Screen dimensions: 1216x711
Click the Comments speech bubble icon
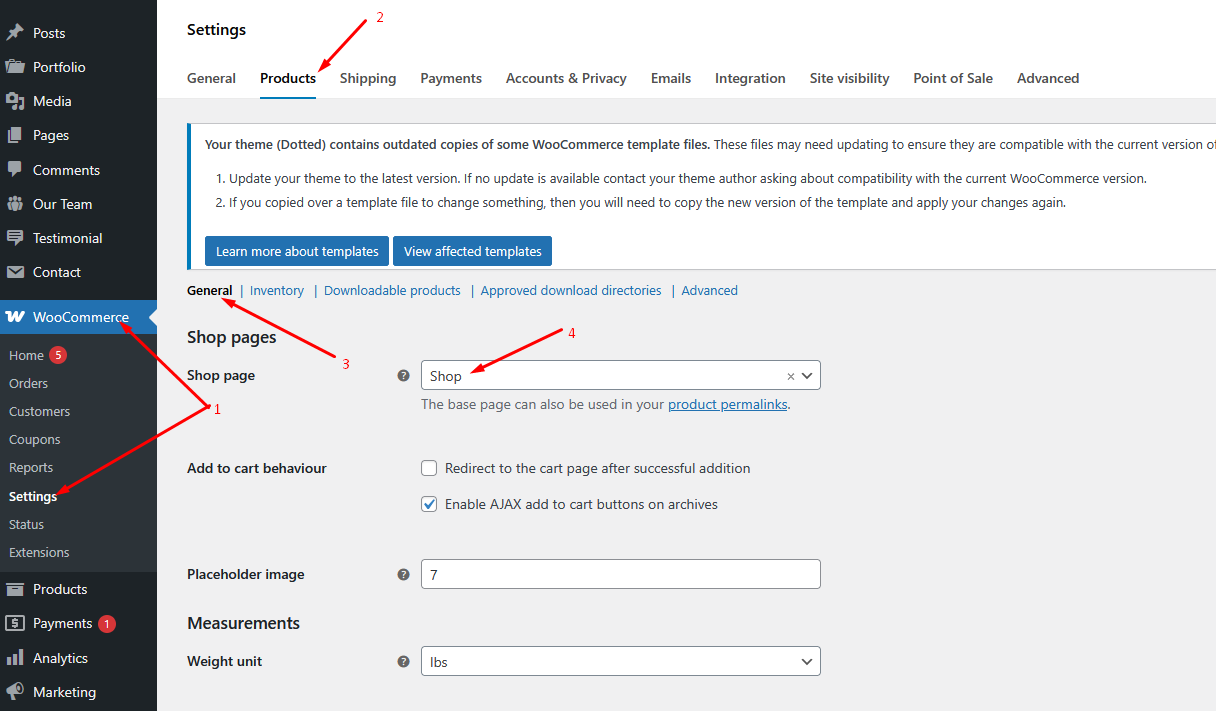[15, 170]
